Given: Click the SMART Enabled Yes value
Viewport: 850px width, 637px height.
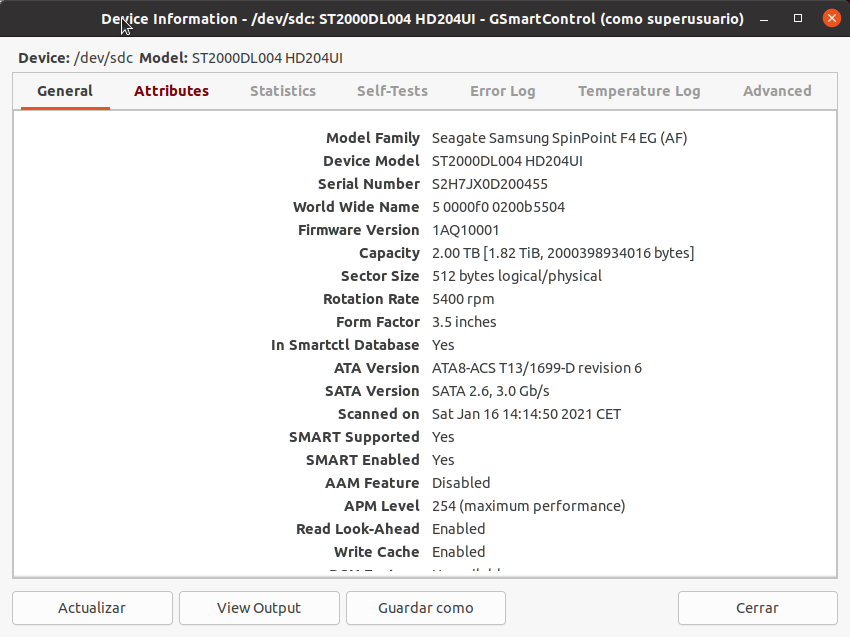Looking at the screenshot, I should (443, 460).
